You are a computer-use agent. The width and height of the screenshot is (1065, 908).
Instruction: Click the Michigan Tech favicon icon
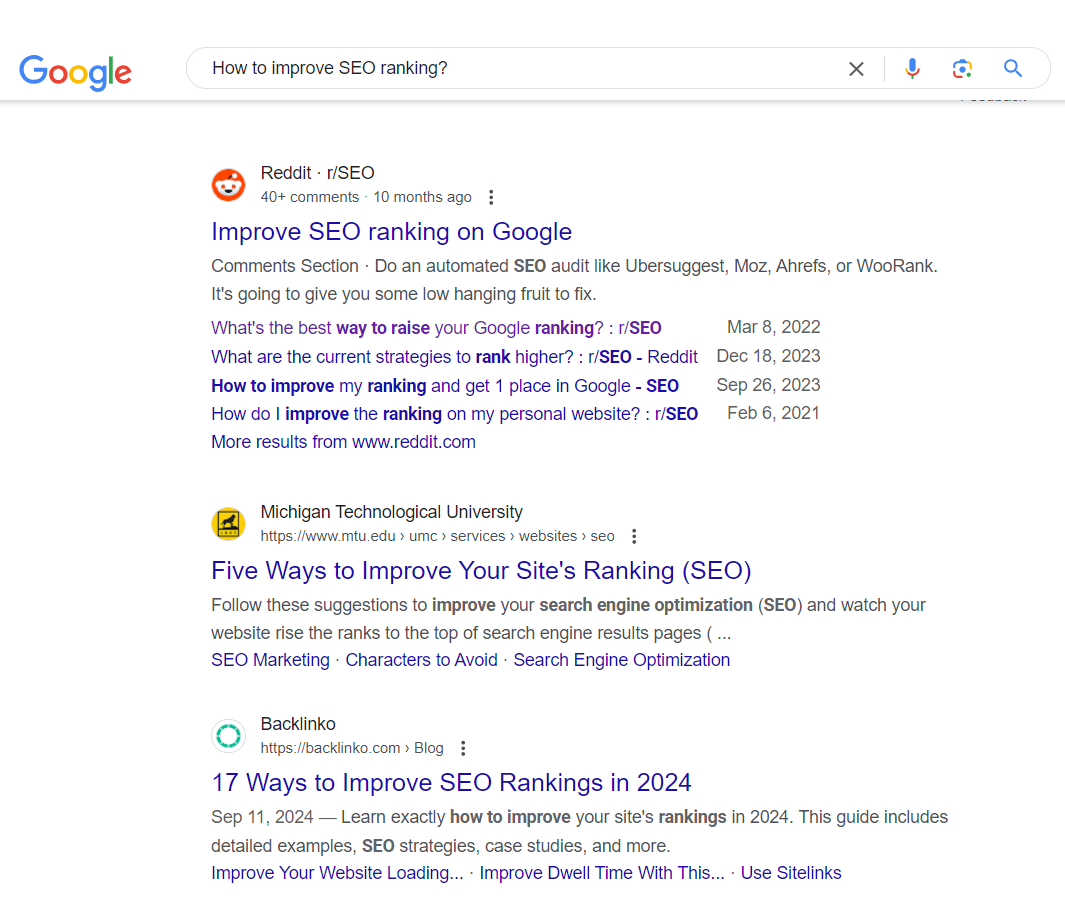[x=228, y=524]
